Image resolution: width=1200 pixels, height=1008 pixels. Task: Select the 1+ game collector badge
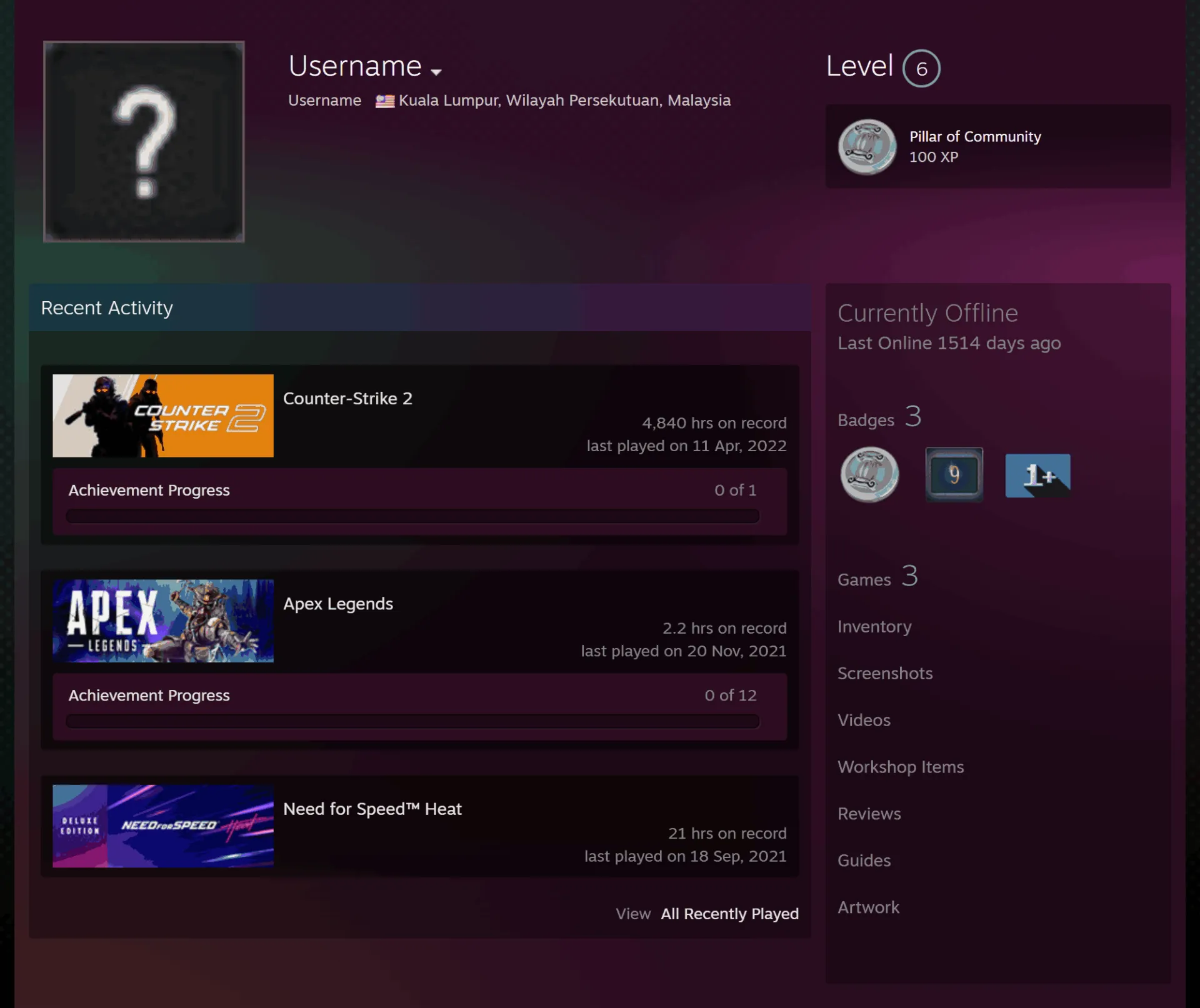1037,476
